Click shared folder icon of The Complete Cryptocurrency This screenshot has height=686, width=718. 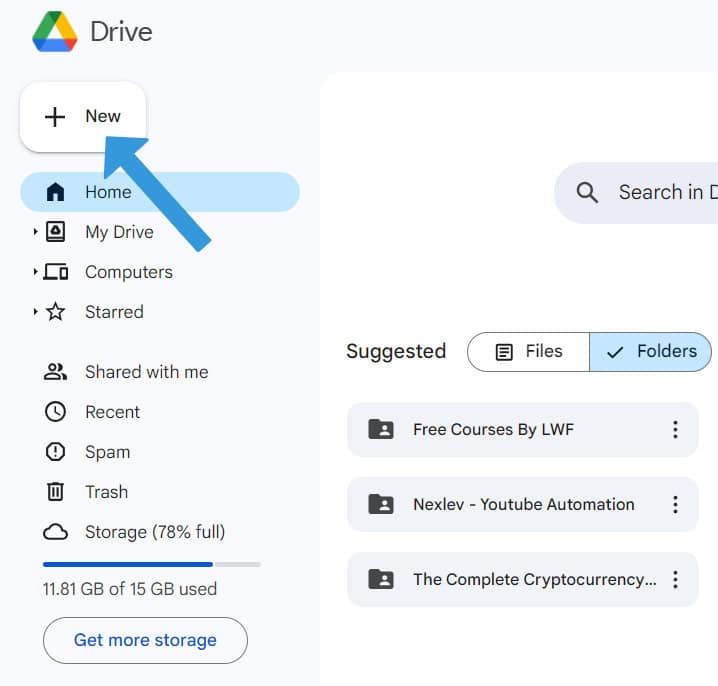click(381, 579)
